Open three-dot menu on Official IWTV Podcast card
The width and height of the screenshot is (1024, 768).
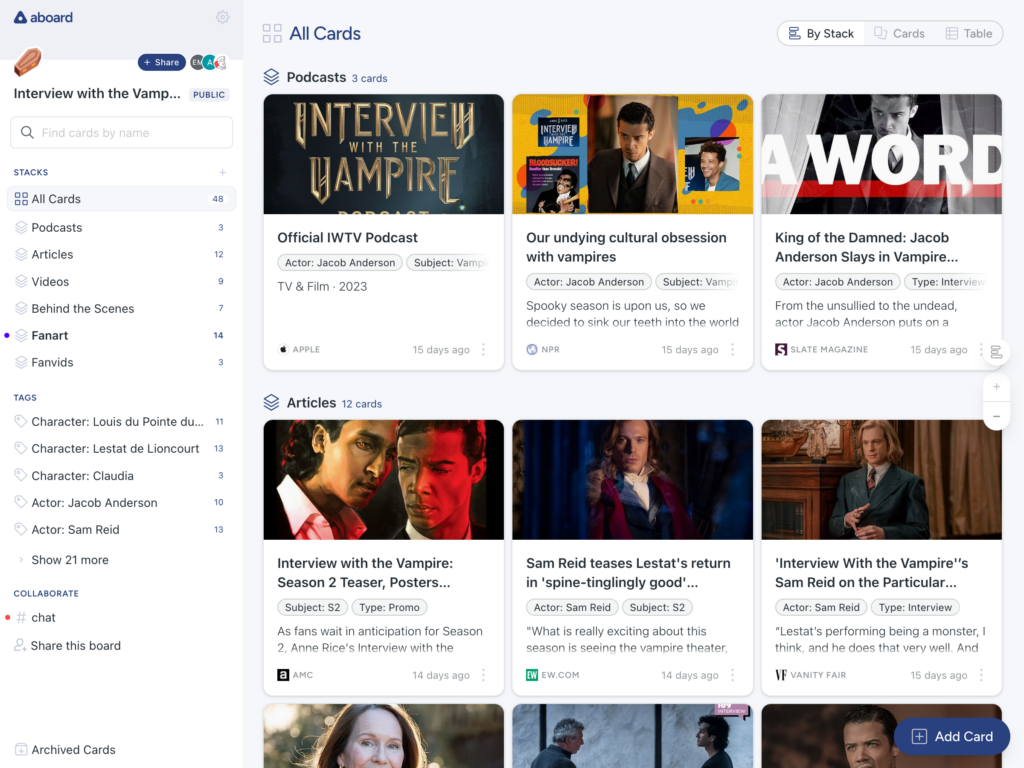(x=483, y=349)
